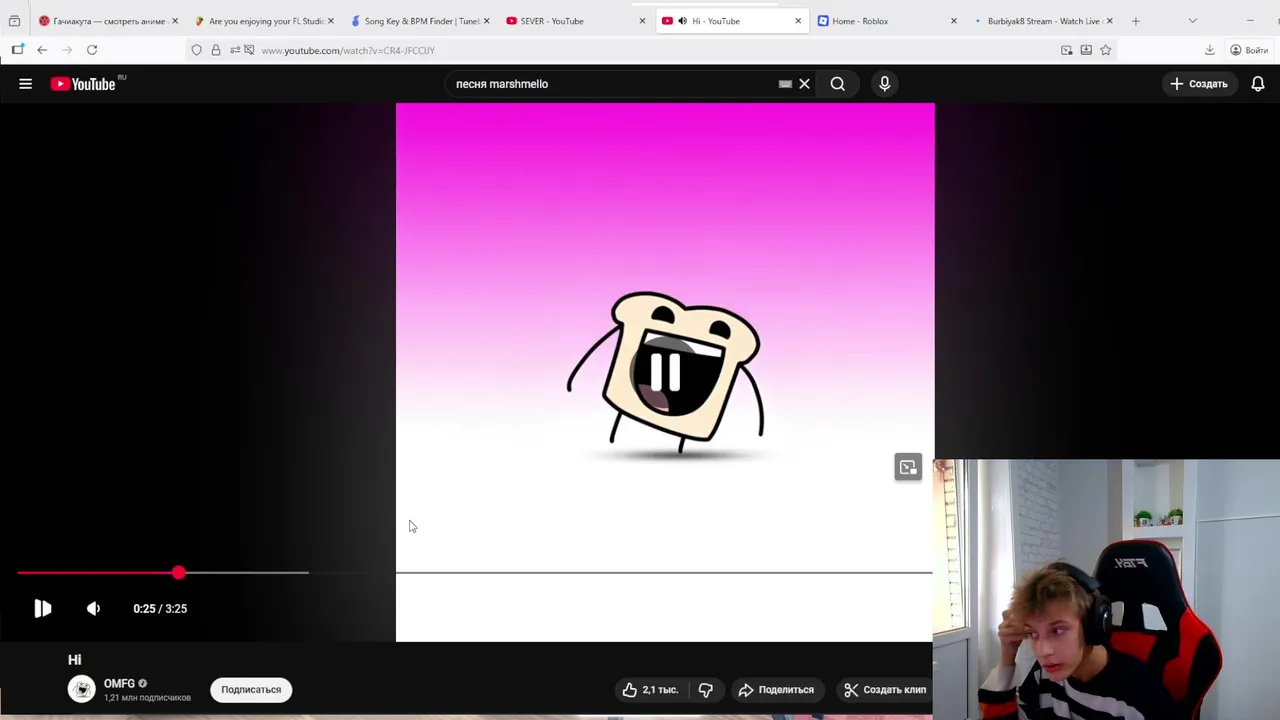Click the Создать create button
Image resolution: width=1280 pixels, height=720 pixels.
(x=1199, y=84)
